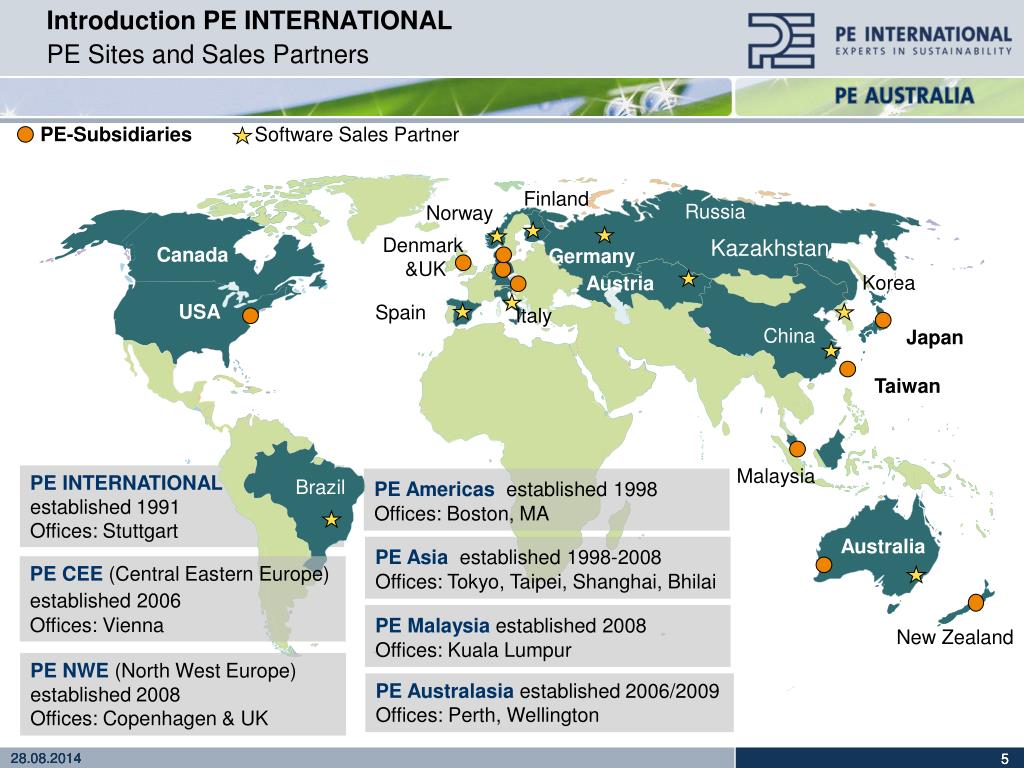Select the orange subsidiary marker on Taiwan

click(x=848, y=369)
